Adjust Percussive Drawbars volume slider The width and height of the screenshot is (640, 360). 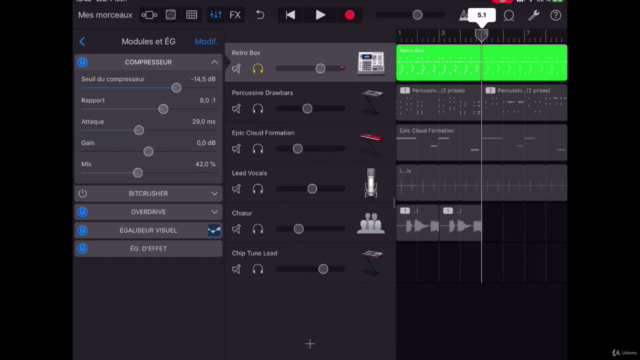(307, 109)
